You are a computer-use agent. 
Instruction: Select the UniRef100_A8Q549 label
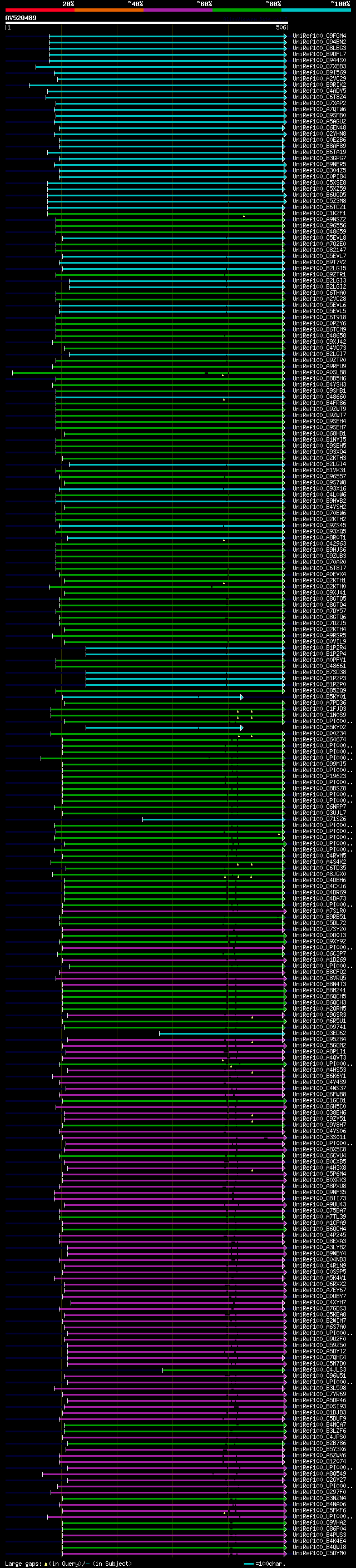click(x=319, y=1473)
